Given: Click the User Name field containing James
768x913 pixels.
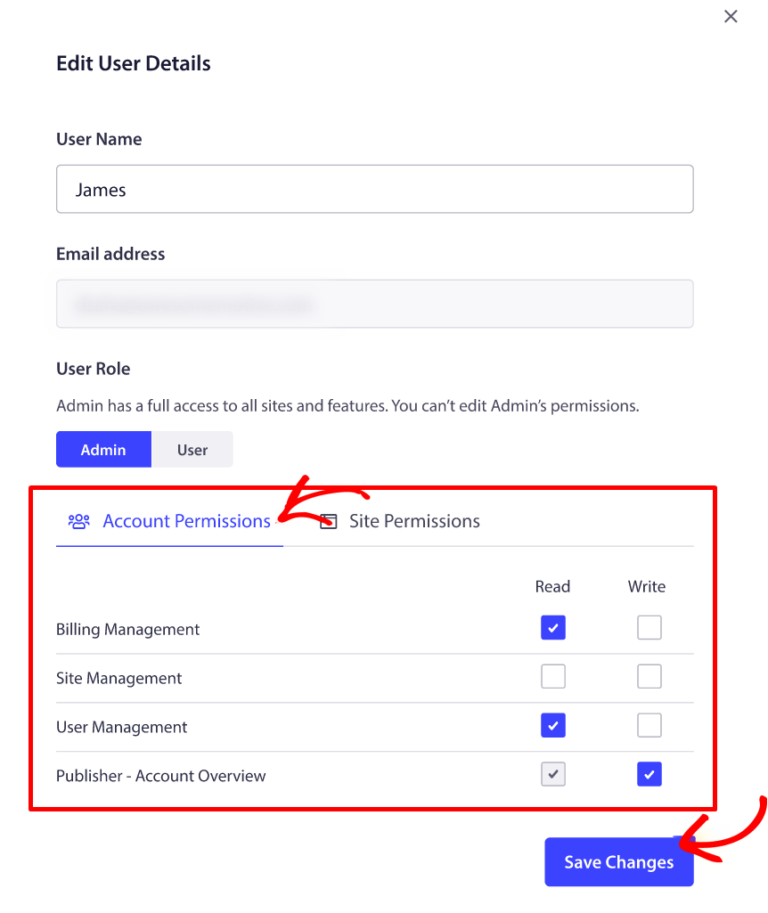Looking at the screenshot, I should coord(375,188).
